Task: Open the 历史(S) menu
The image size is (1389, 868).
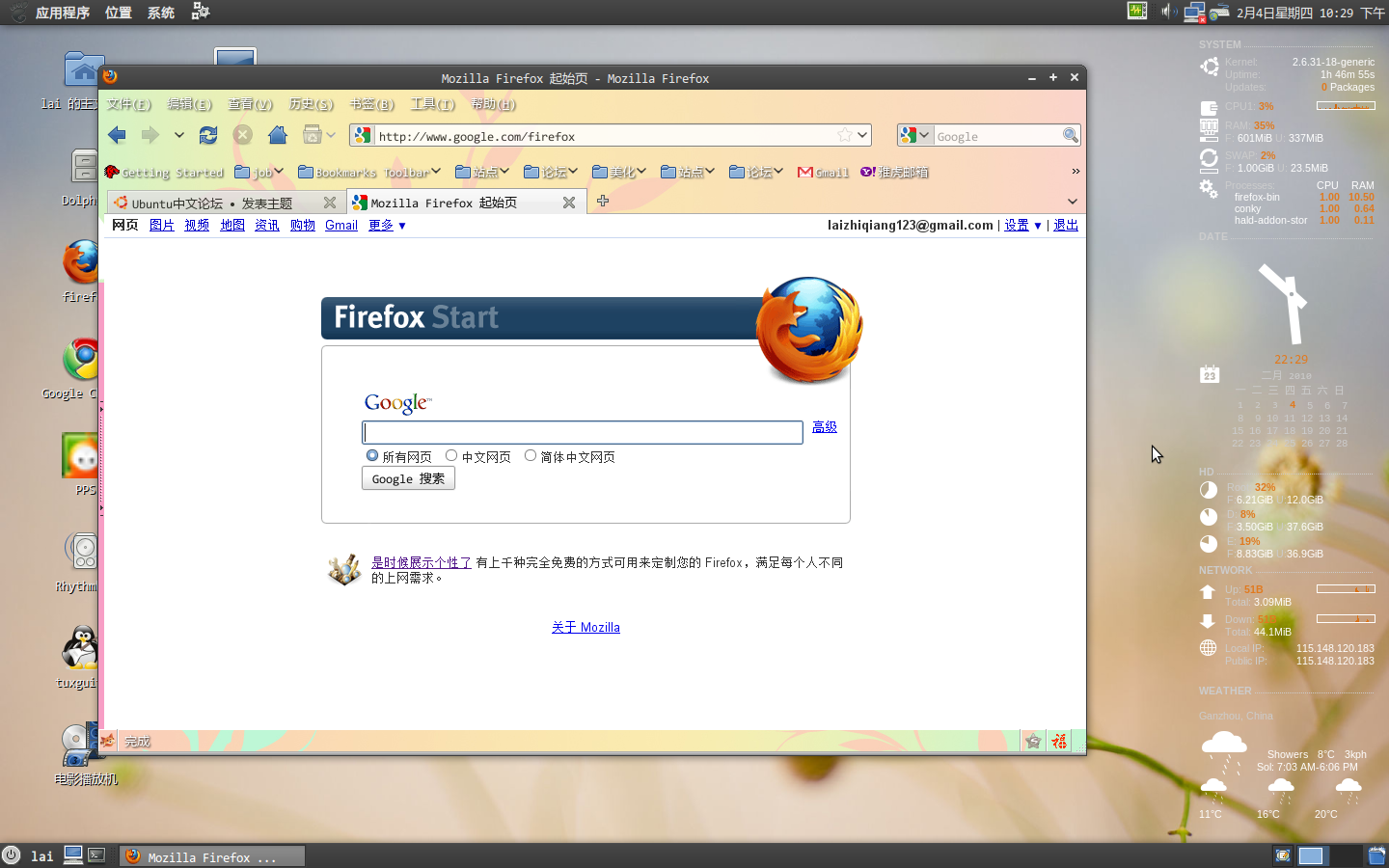Action: tap(311, 104)
